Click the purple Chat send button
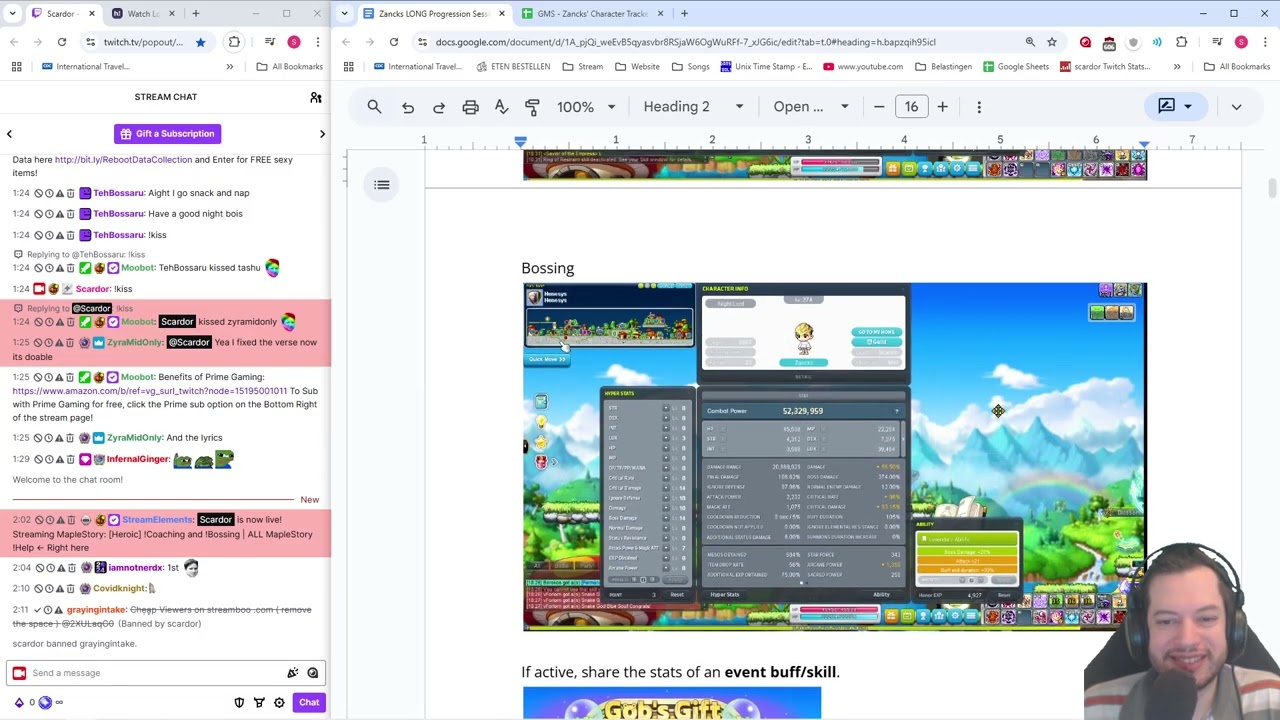The width and height of the screenshot is (1280, 720). pyautogui.click(x=309, y=702)
